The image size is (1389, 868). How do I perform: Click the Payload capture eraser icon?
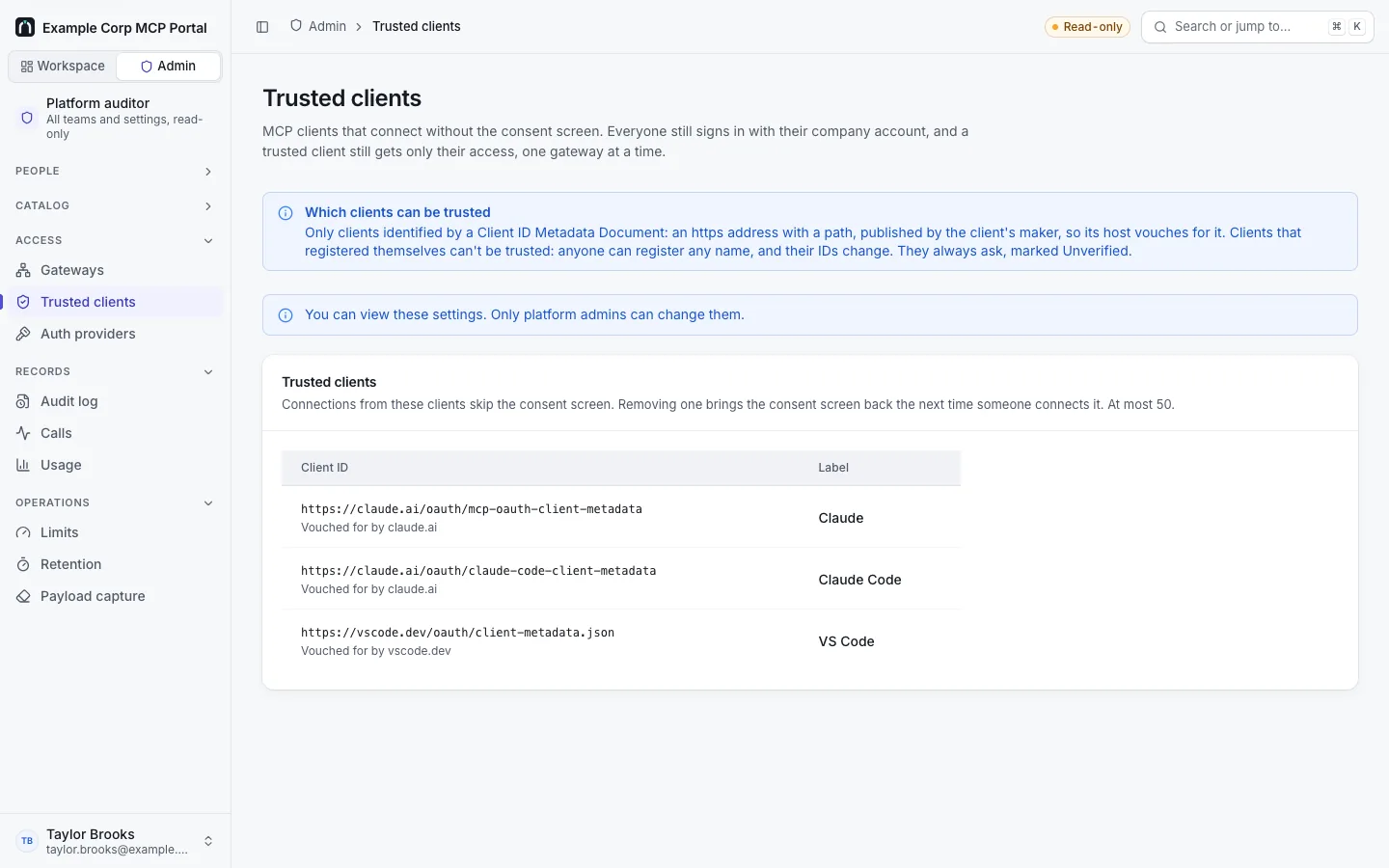pyautogui.click(x=23, y=596)
